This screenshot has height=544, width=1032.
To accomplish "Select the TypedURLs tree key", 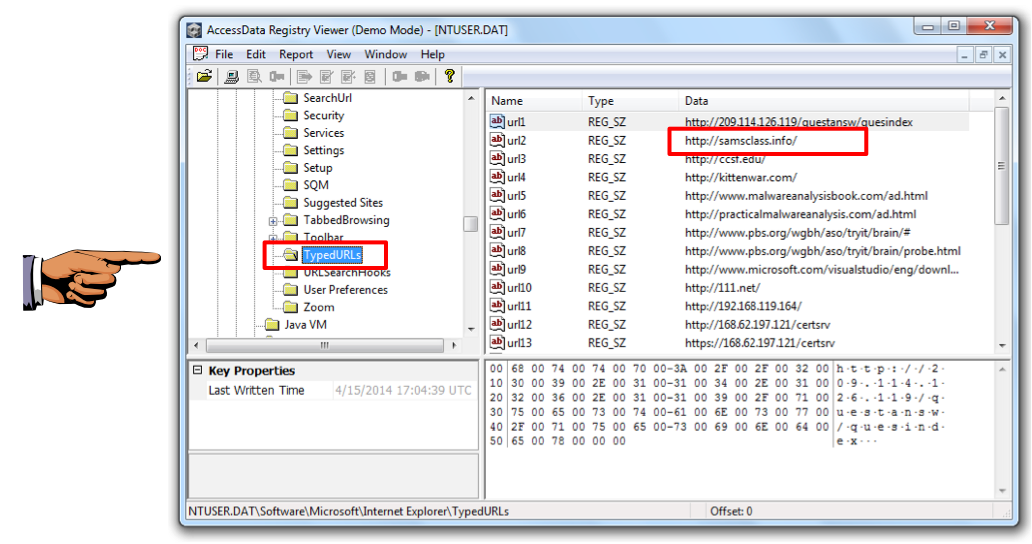I will (332, 255).
